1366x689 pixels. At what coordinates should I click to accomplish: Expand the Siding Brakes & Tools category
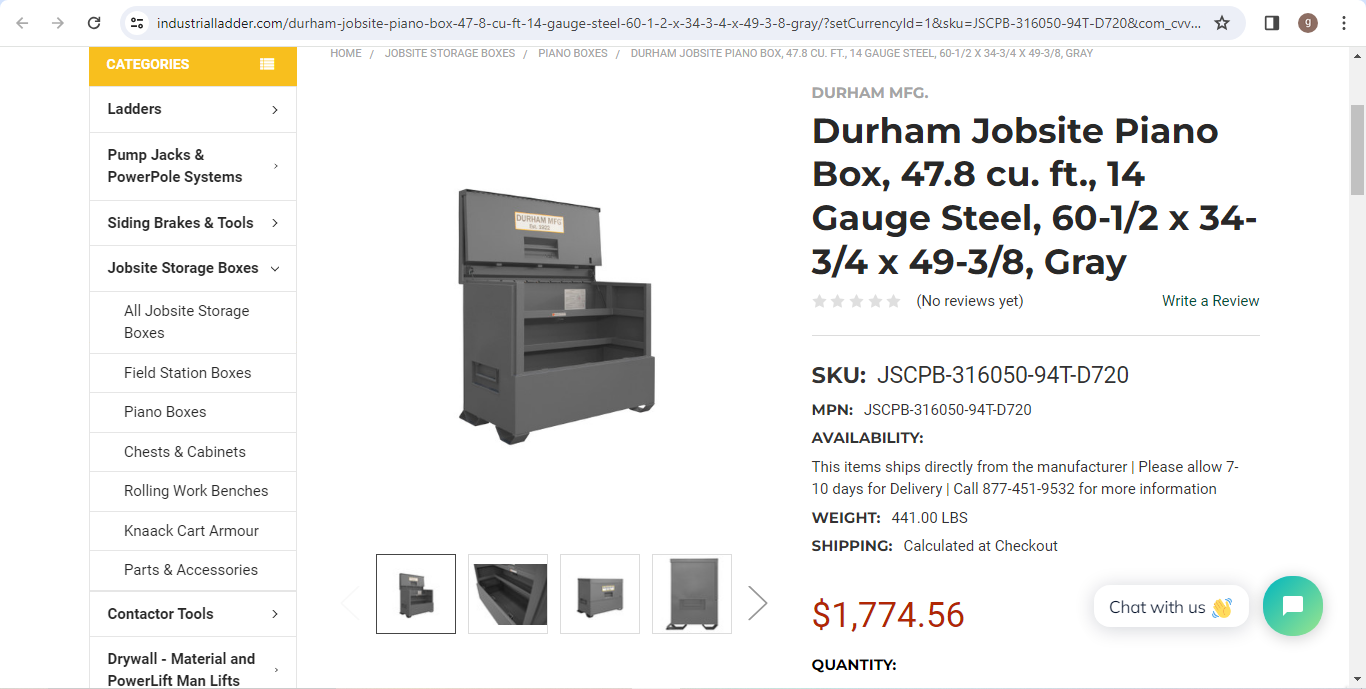click(193, 223)
